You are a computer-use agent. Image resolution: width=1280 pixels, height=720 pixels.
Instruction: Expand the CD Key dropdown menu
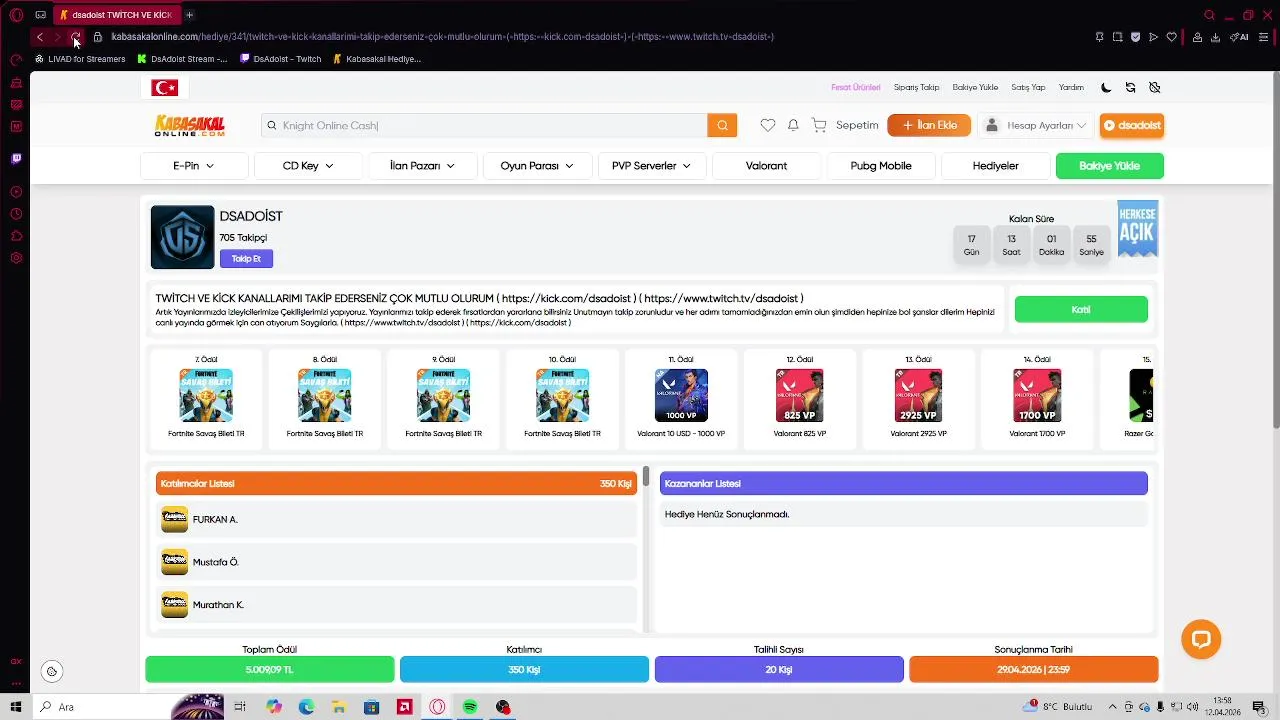pos(308,166)
